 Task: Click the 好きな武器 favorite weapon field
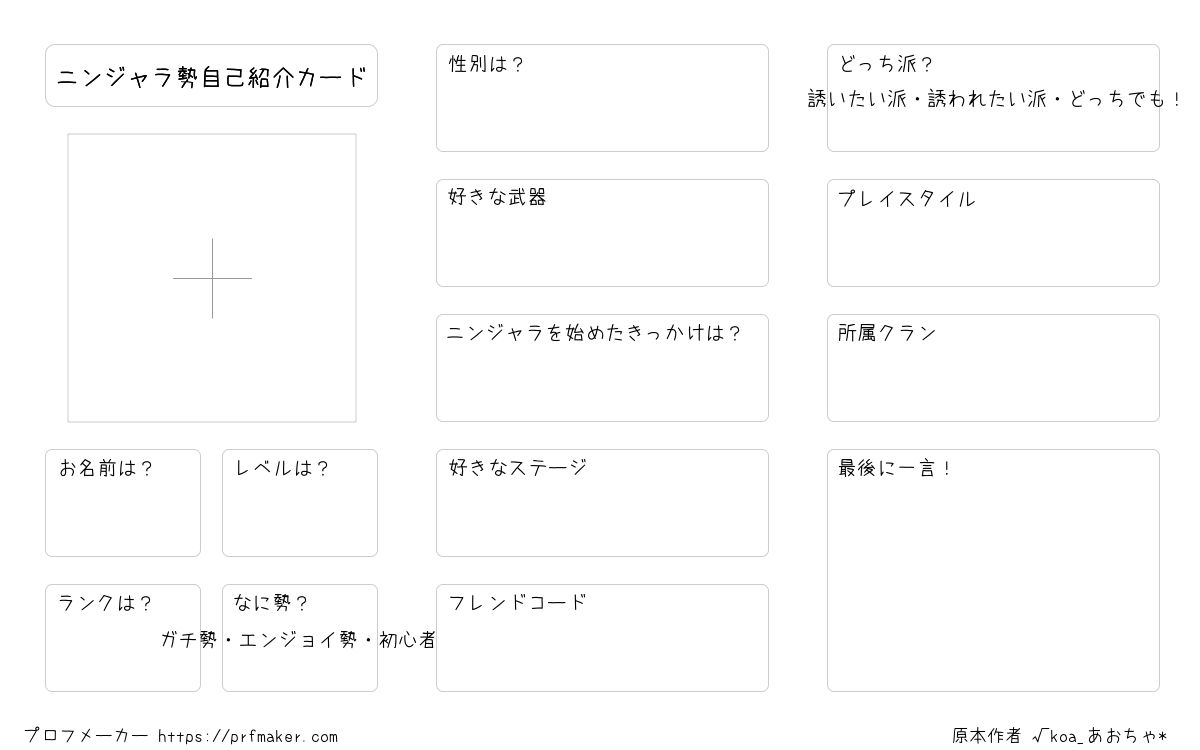click(602, 233)
